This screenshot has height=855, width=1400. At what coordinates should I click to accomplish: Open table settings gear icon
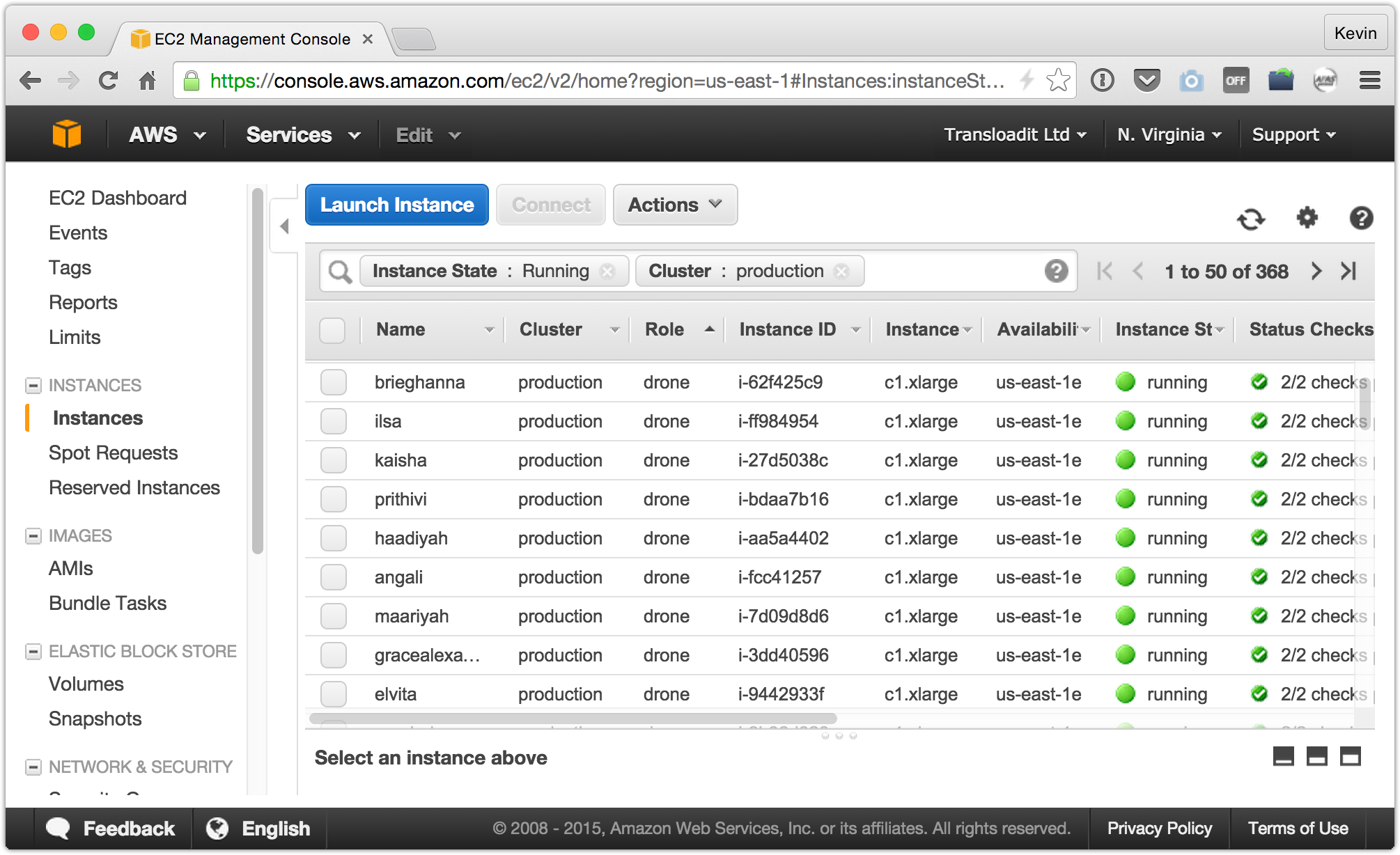point(1307,218)
